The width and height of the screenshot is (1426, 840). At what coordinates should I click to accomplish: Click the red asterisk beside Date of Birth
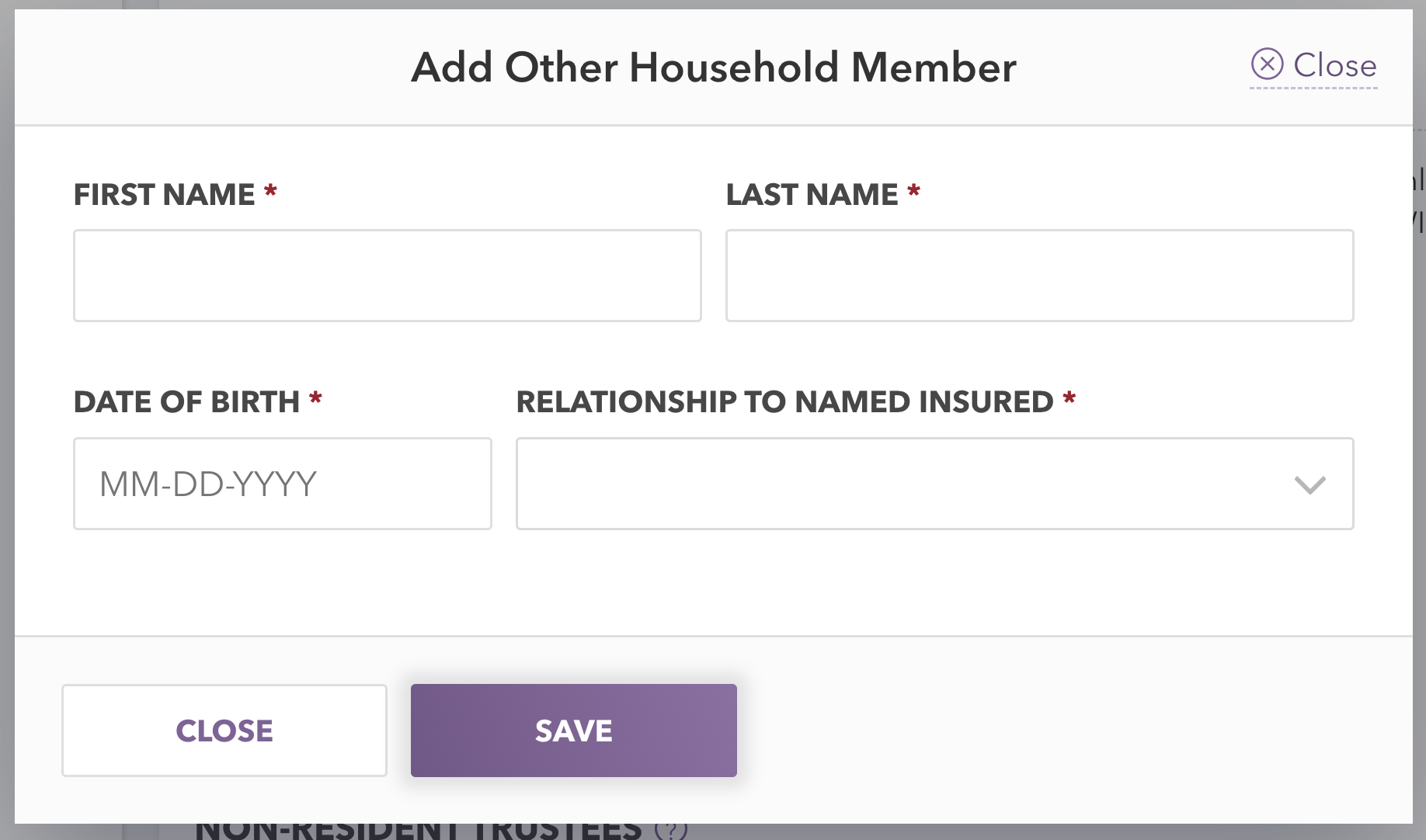coord(315,399)
